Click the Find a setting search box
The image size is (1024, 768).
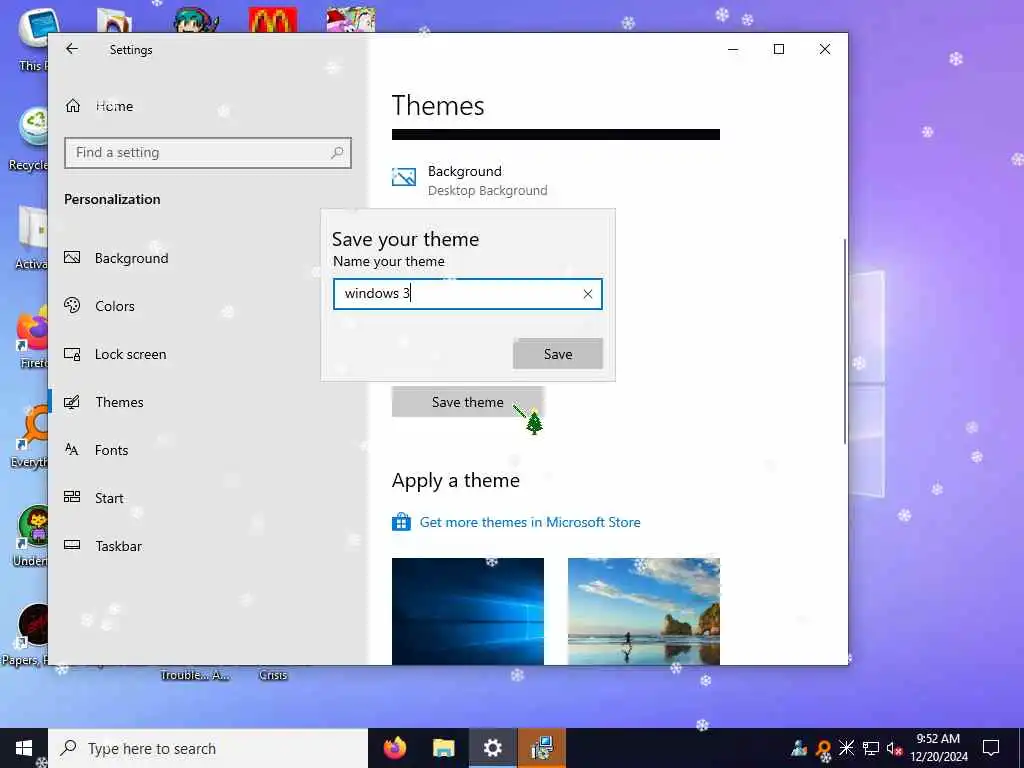(x=208, y=153)
